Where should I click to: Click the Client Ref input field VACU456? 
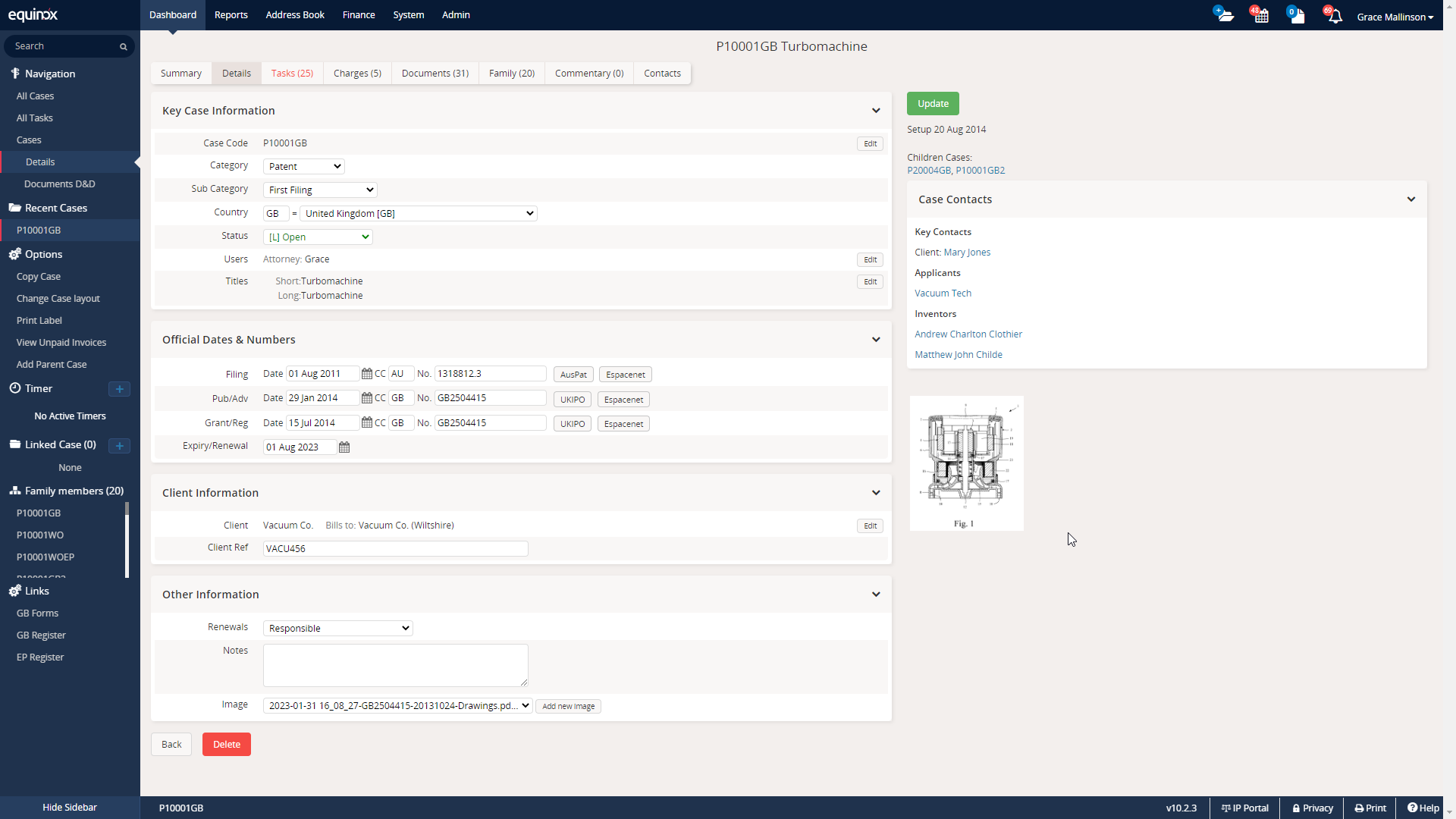pos(394,548)
